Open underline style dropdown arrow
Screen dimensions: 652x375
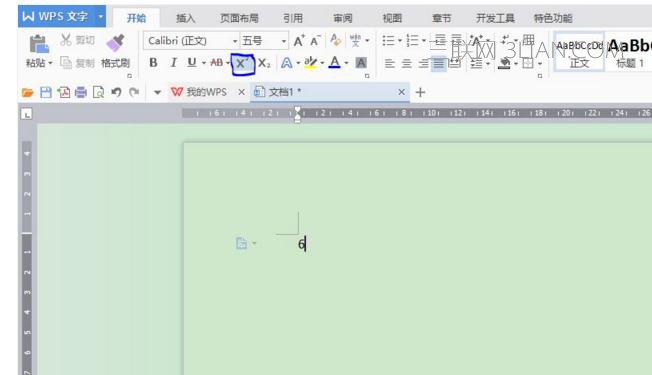[x=204, y=63]
